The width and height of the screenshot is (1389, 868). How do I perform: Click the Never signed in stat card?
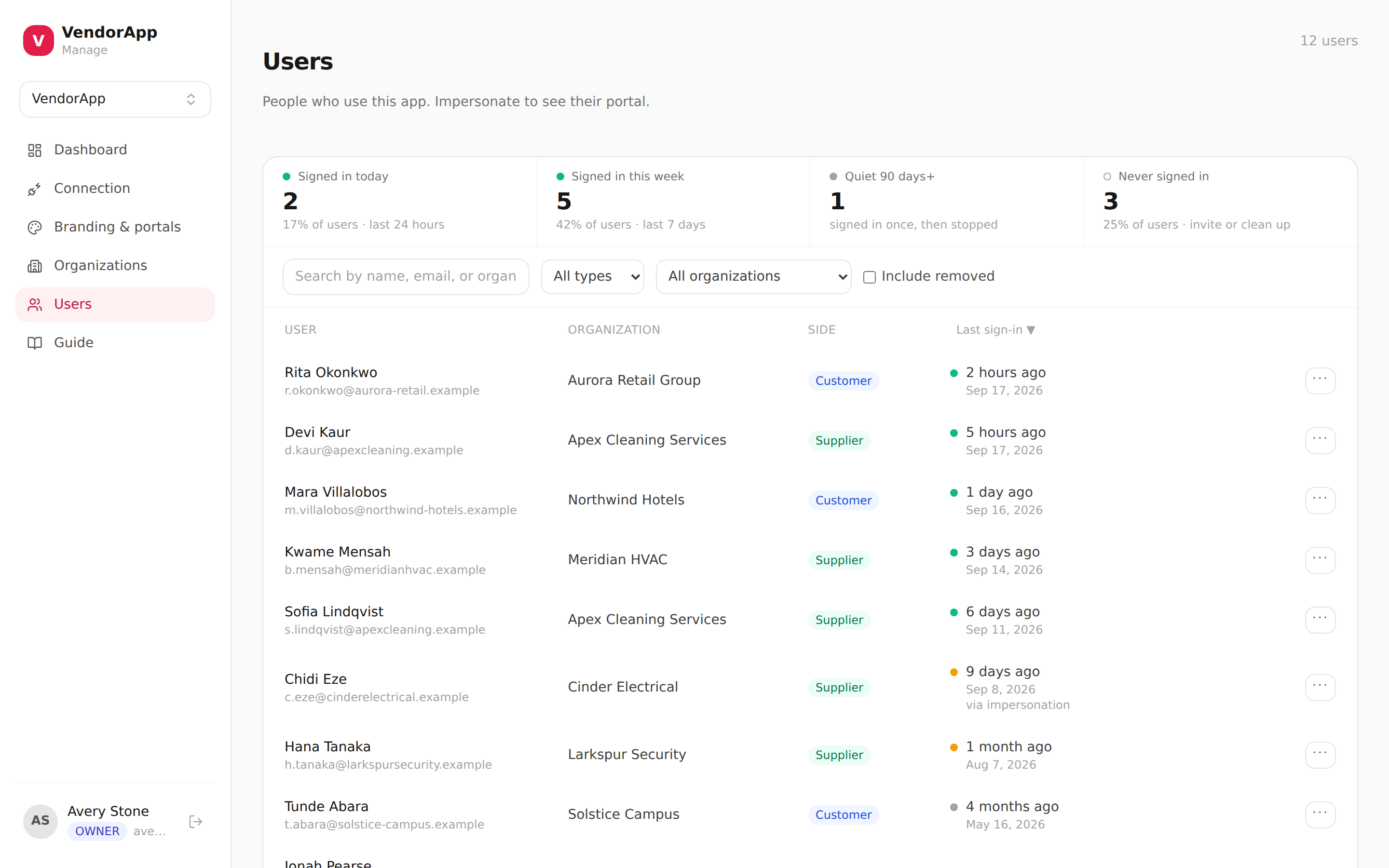[1220, 201]
